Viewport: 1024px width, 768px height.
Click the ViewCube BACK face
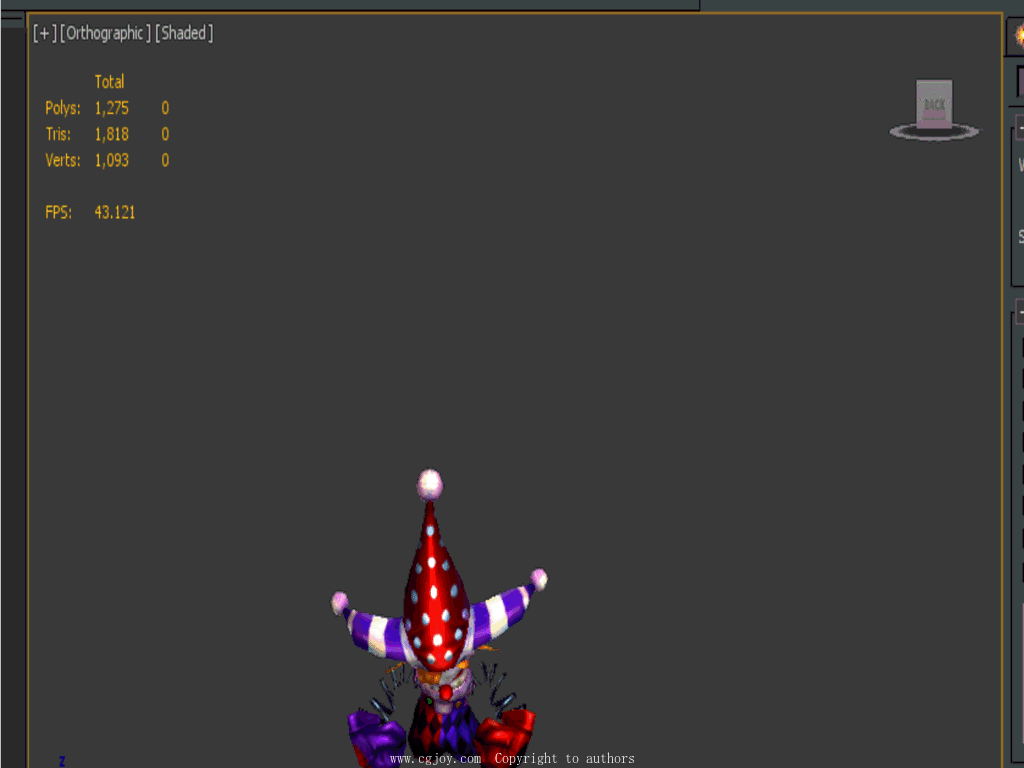(934, 104)
